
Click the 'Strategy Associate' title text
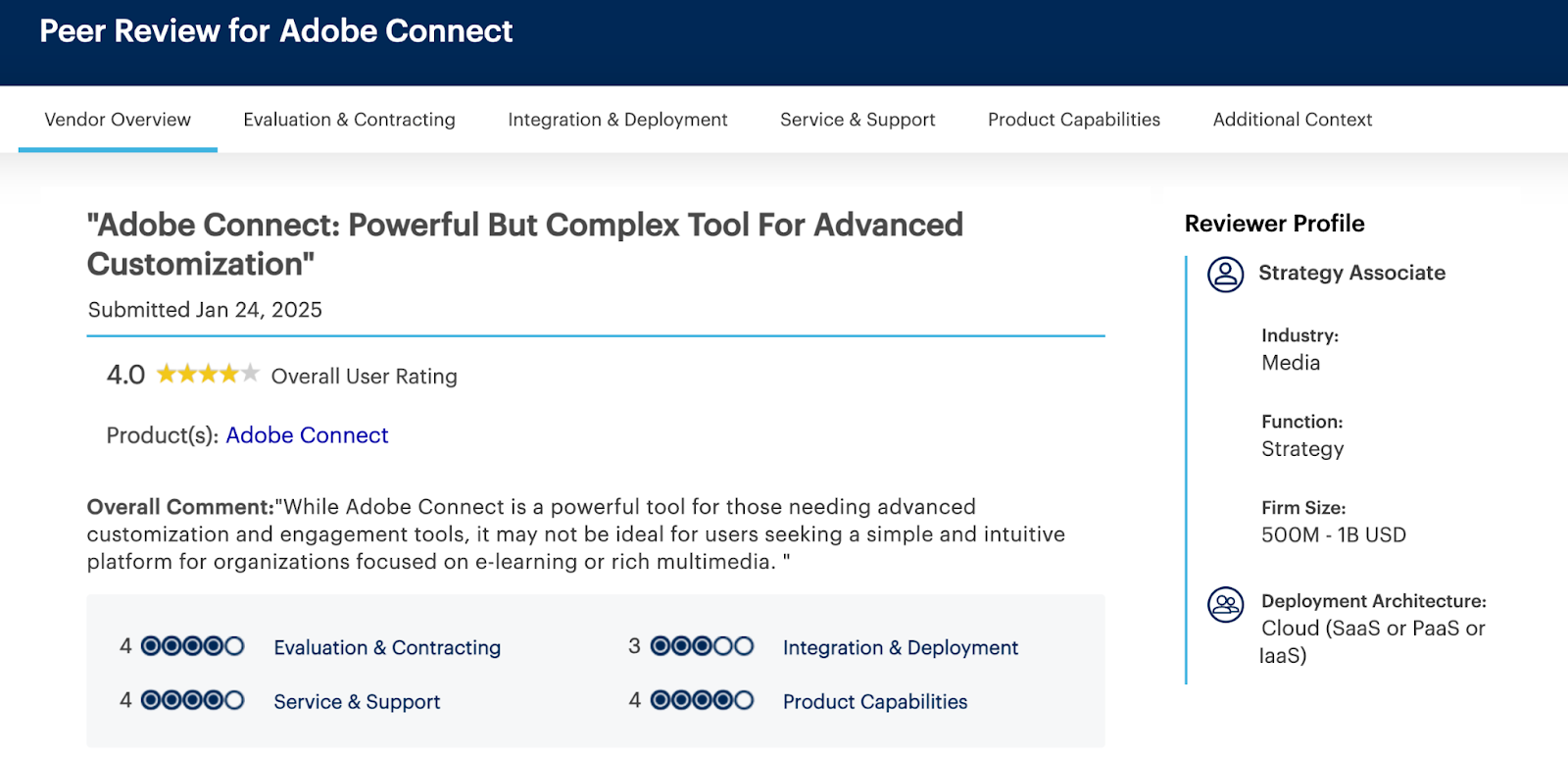1351,273
